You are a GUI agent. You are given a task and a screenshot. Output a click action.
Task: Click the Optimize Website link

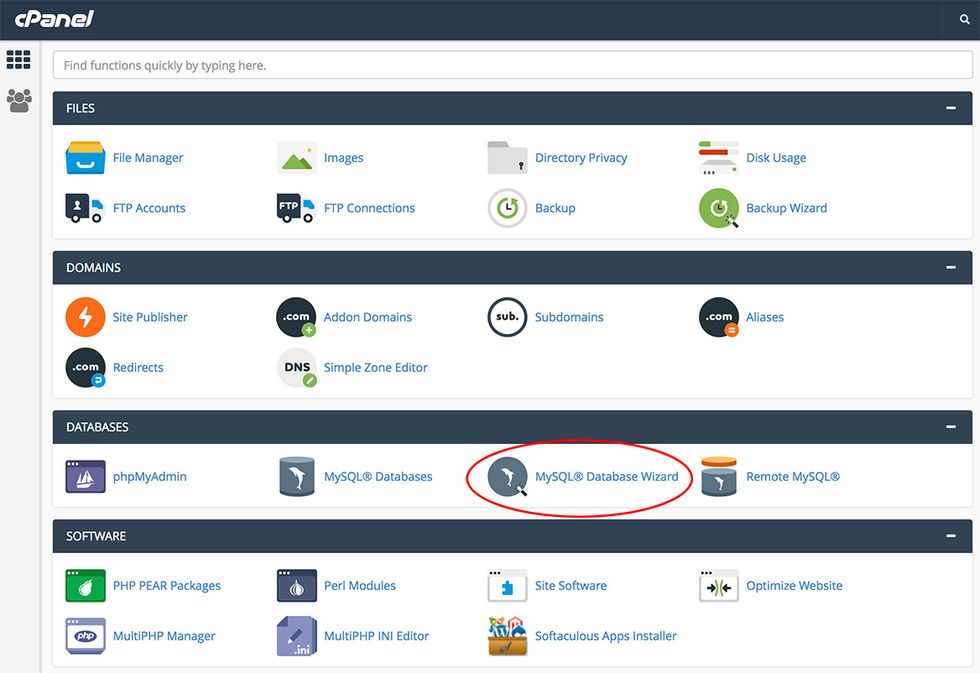tap(794, 586)
